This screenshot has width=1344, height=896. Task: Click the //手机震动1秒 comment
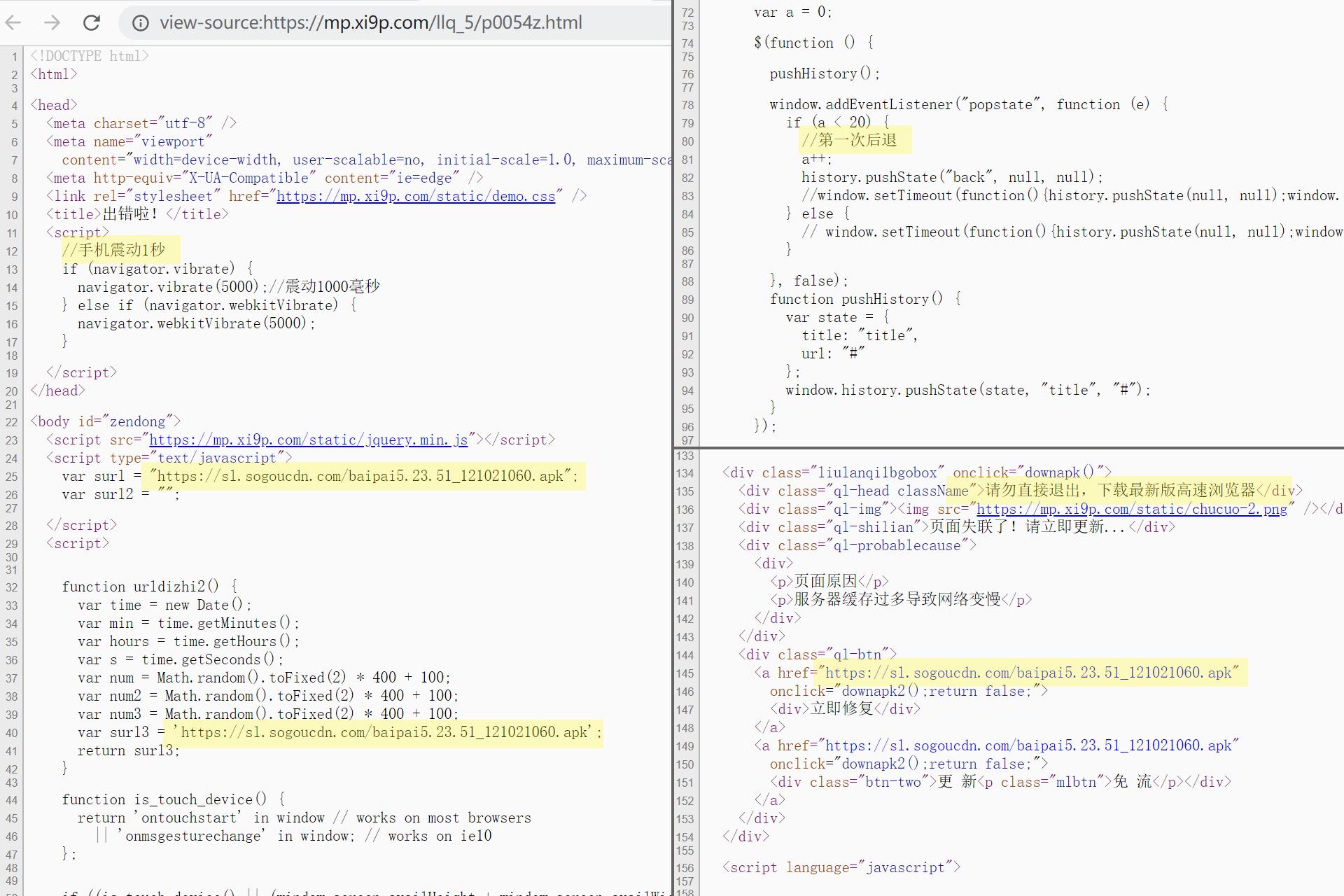(114, 250)
